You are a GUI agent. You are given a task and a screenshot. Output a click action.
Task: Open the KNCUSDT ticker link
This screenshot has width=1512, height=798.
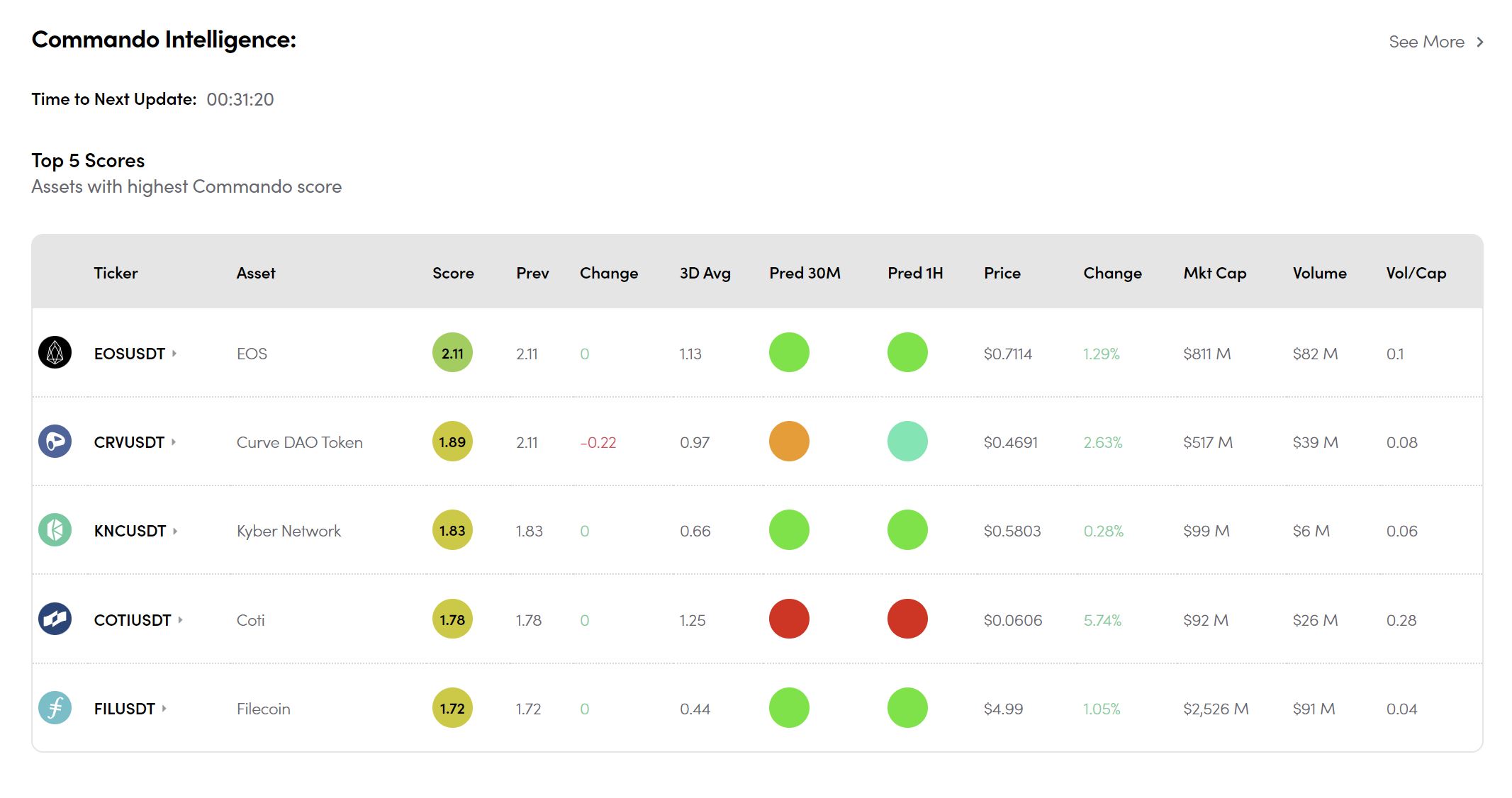coord(130,531)
